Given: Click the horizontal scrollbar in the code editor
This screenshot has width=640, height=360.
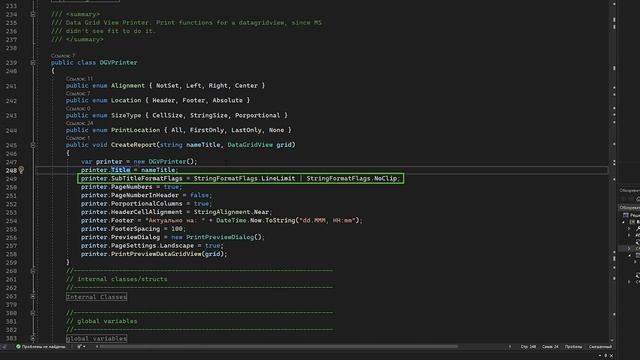Looking at the screenshot, I should point(280,347).
